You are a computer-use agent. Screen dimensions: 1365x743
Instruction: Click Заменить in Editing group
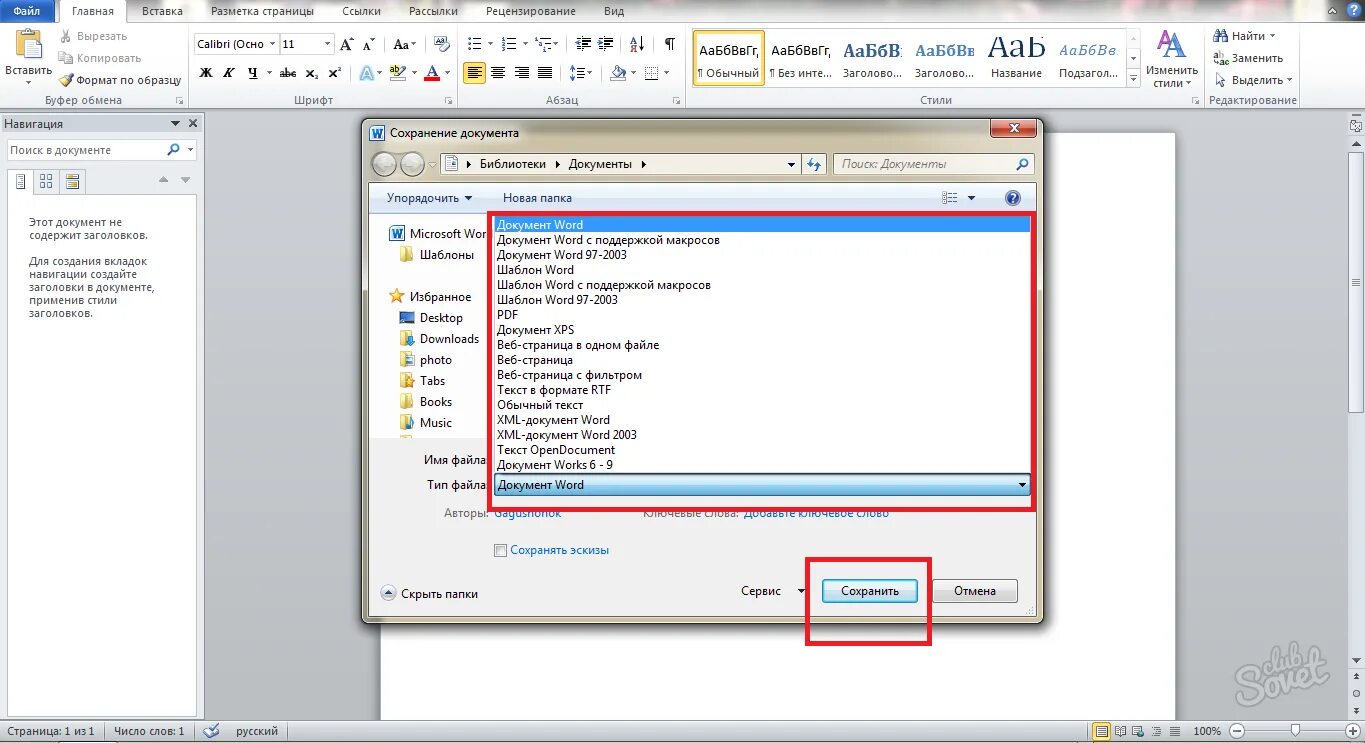pos(1248,58)
